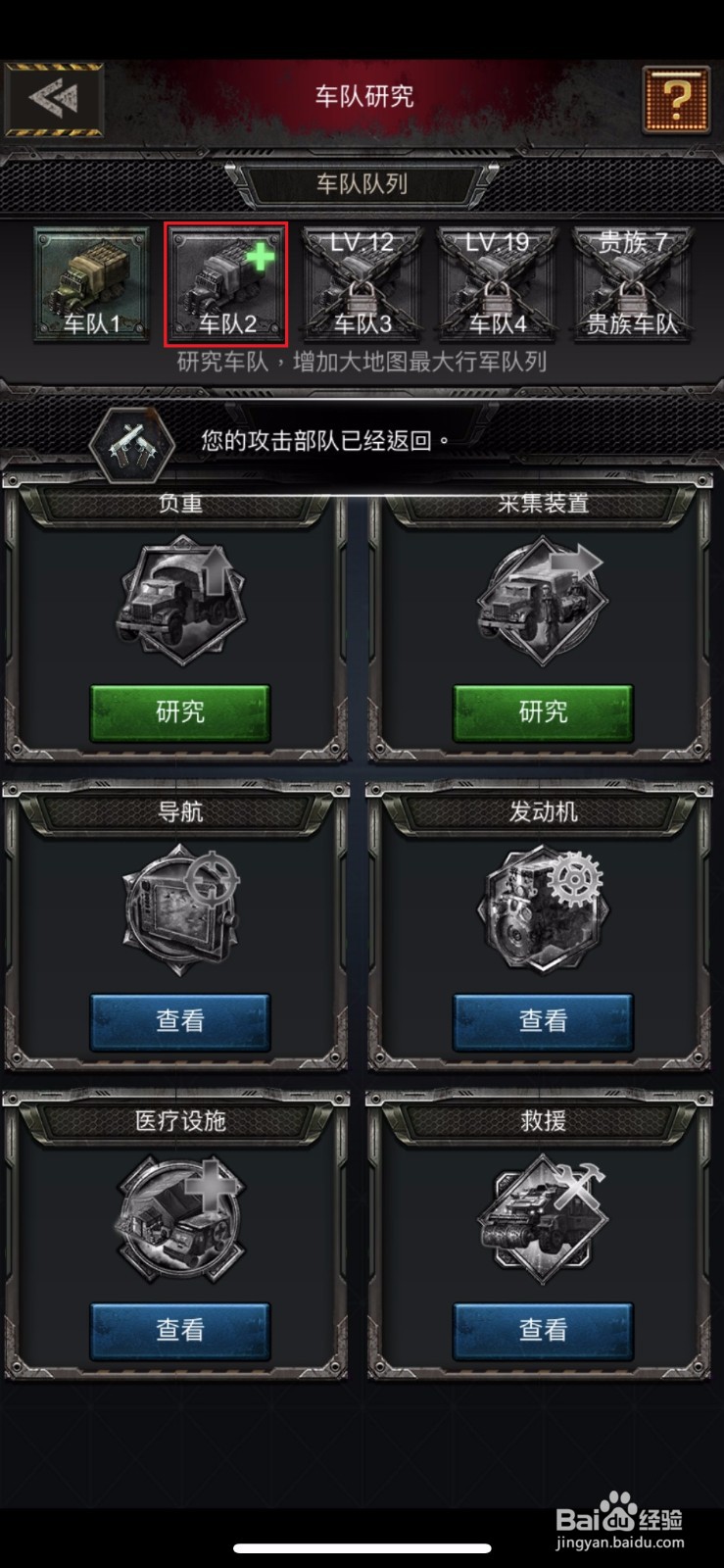Screen dimensions: 724x1568
Task: Click the 采集装置 gathering truck icon
Action: 543,601
